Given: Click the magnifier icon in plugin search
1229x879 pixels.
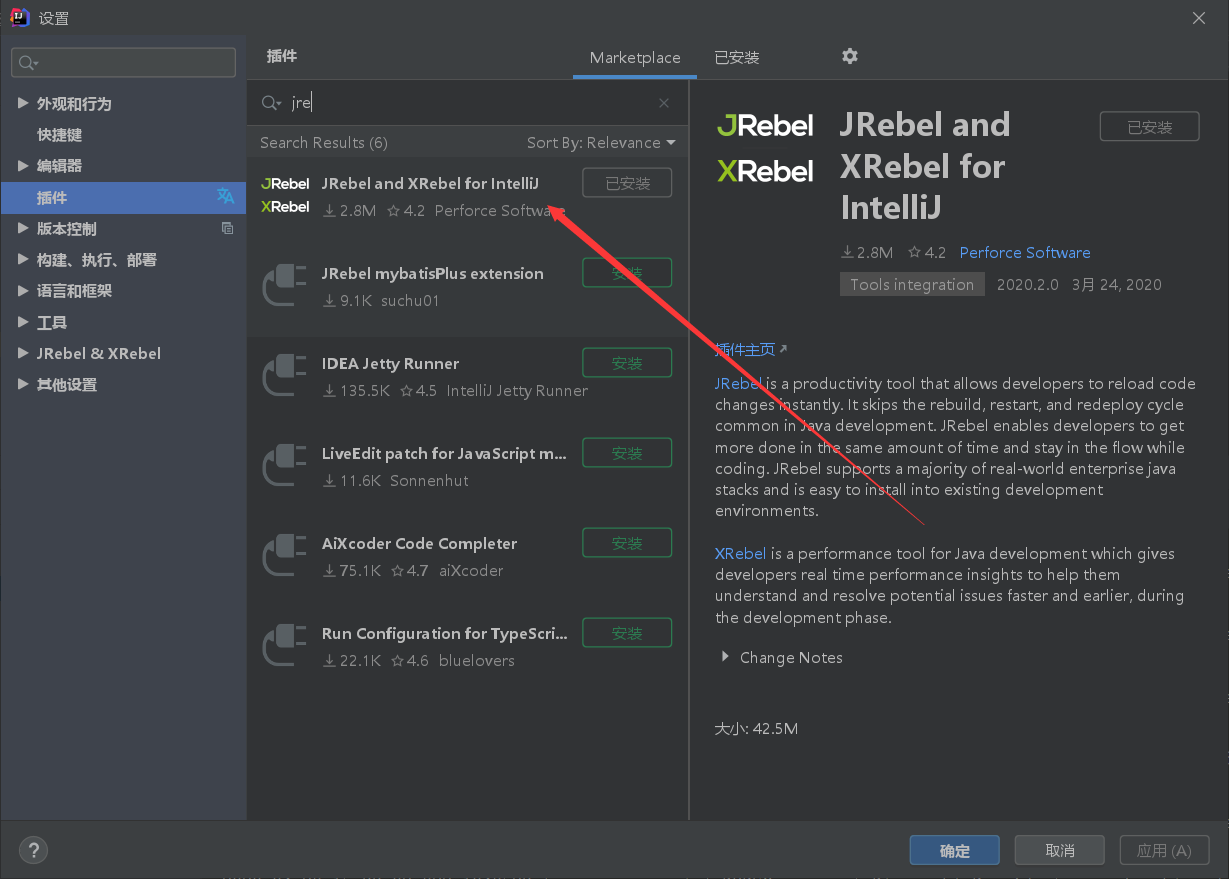Looking at the screenshot, I should 270,103.
